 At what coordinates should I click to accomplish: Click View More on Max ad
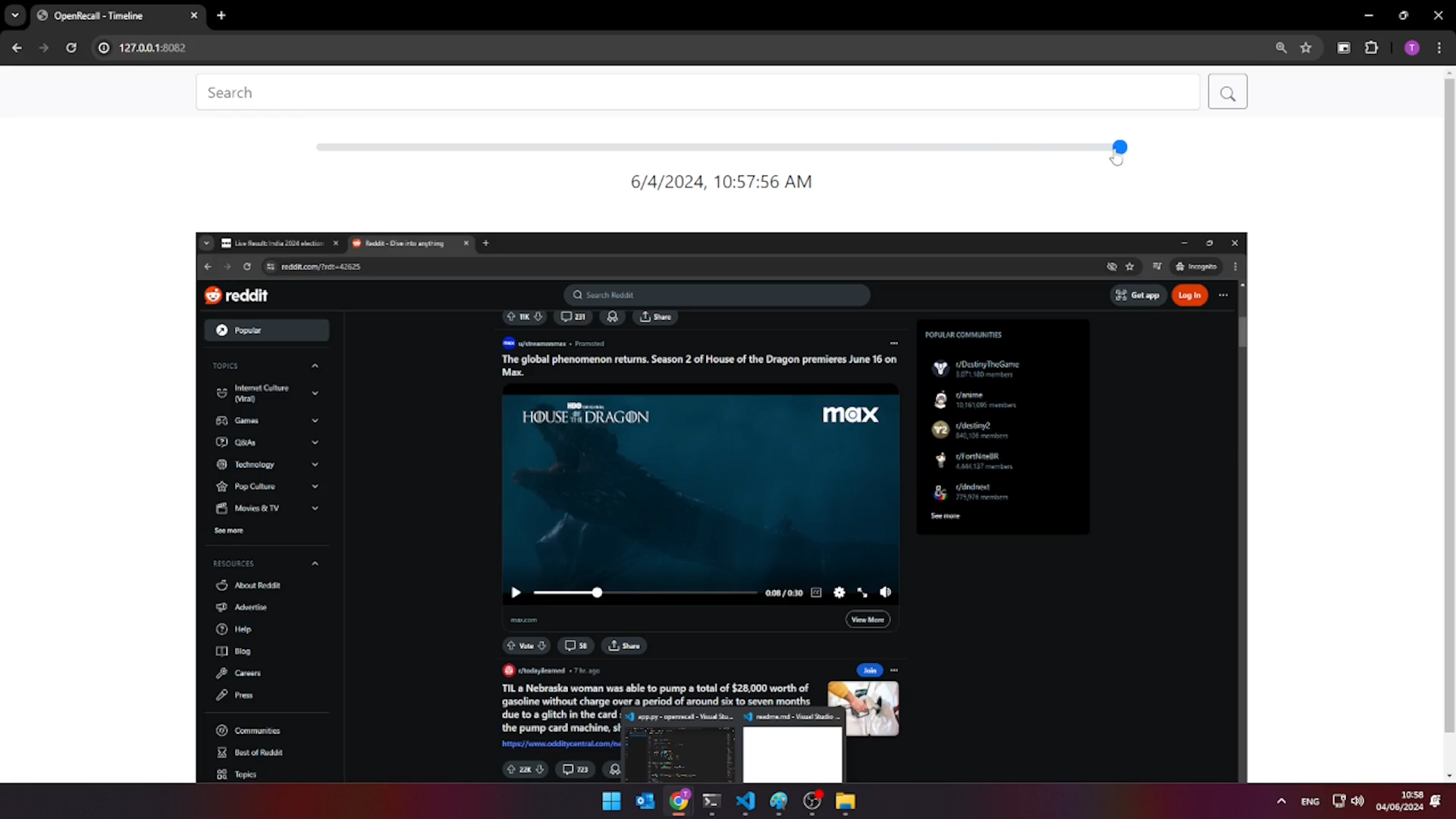[x=868, y=620]
